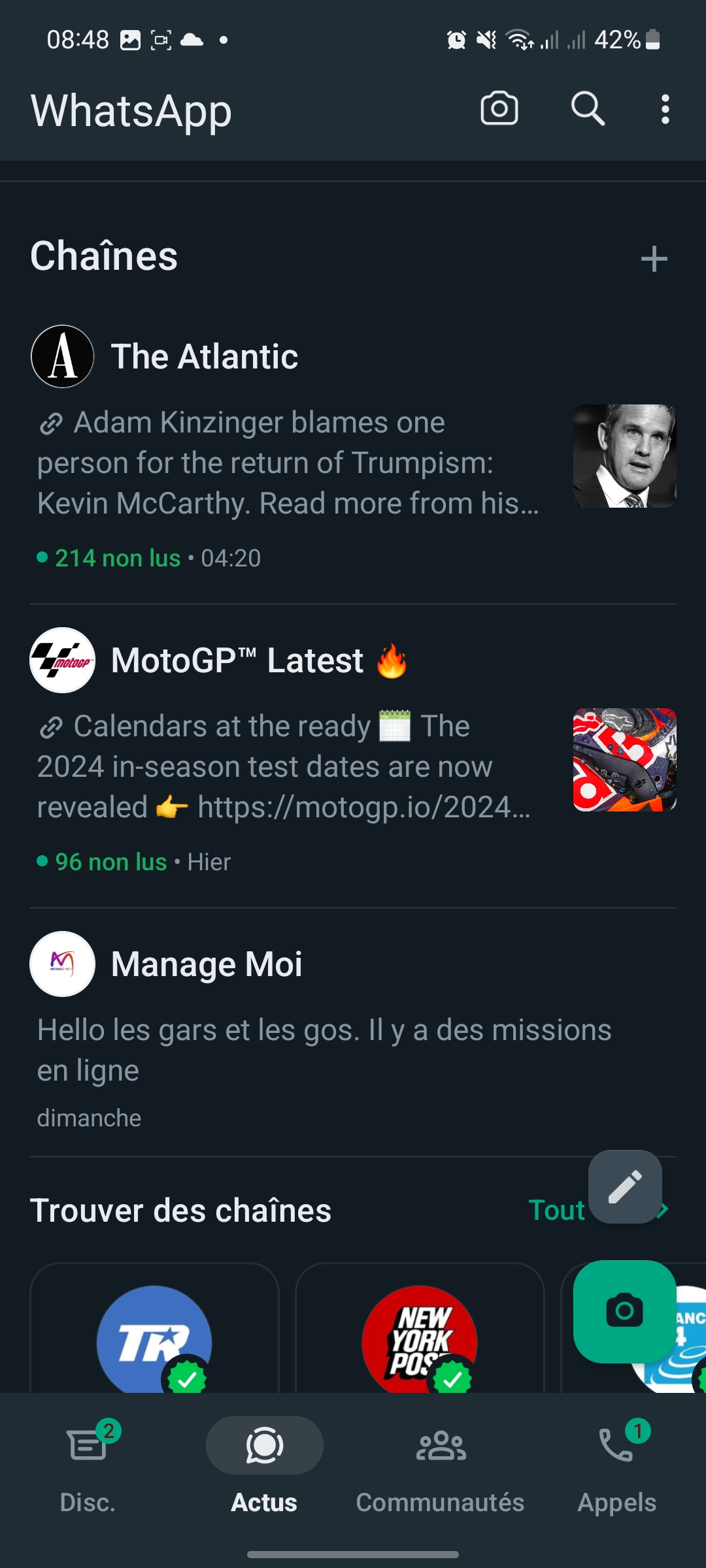The image size is (706, 1568).
Task: Tap the plus icon beside Chaînes
Action: pos(654,259)
